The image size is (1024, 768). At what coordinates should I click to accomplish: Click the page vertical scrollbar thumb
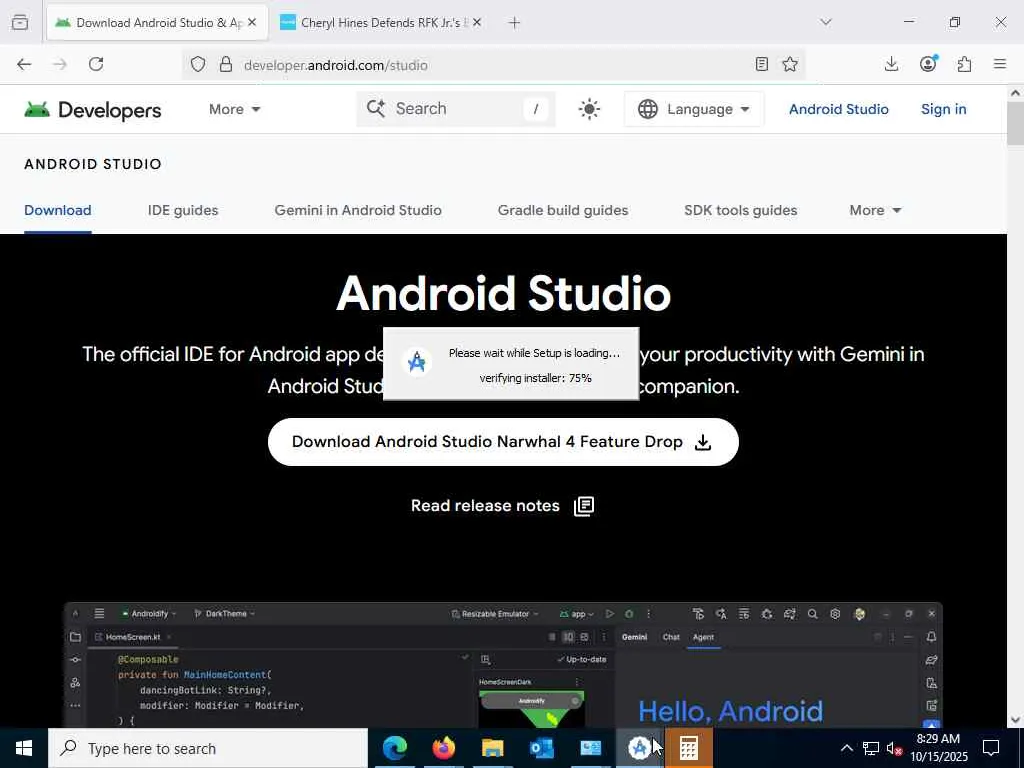1016,123
